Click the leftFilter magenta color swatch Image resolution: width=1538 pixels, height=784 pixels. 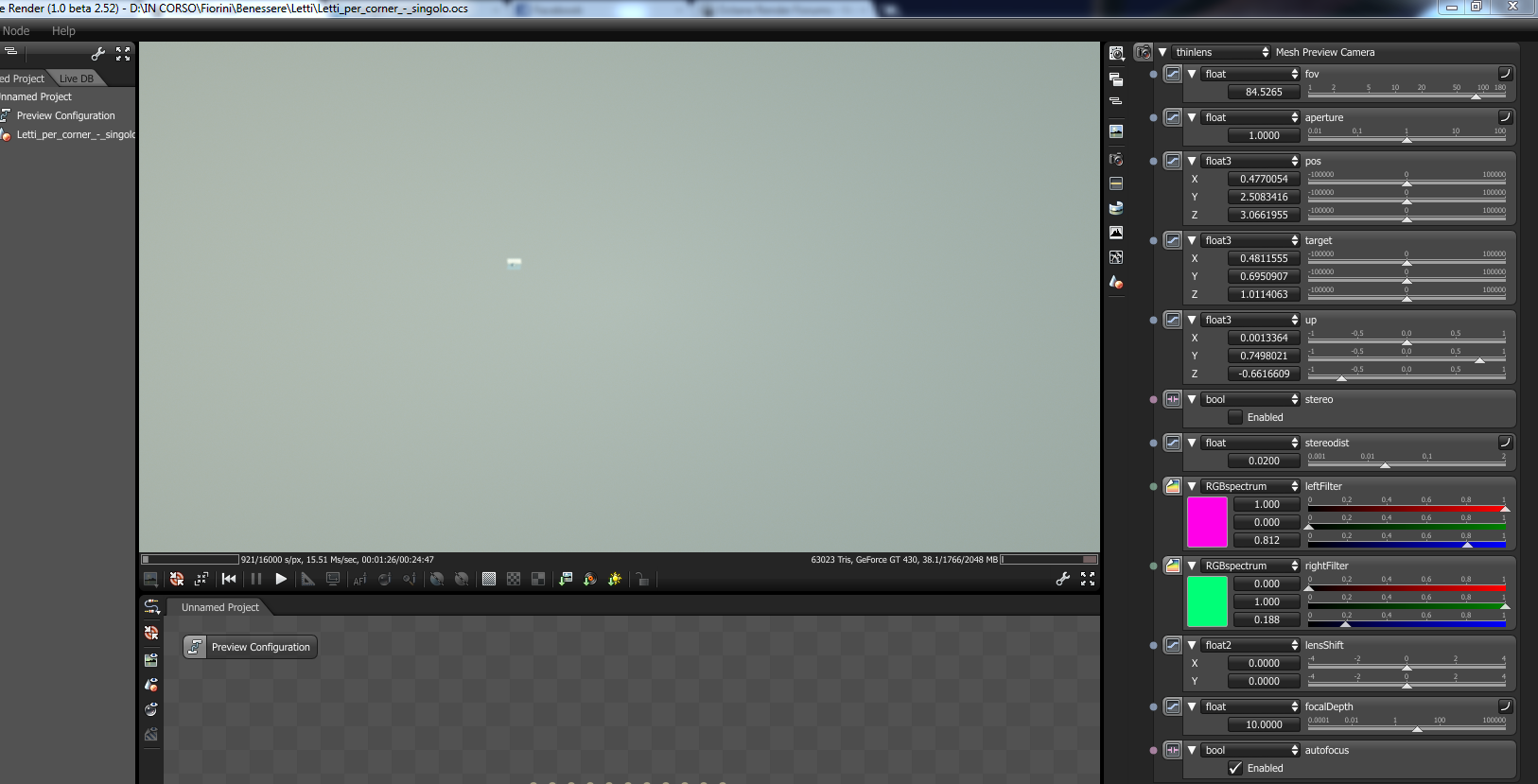[x=1207, y=522]
